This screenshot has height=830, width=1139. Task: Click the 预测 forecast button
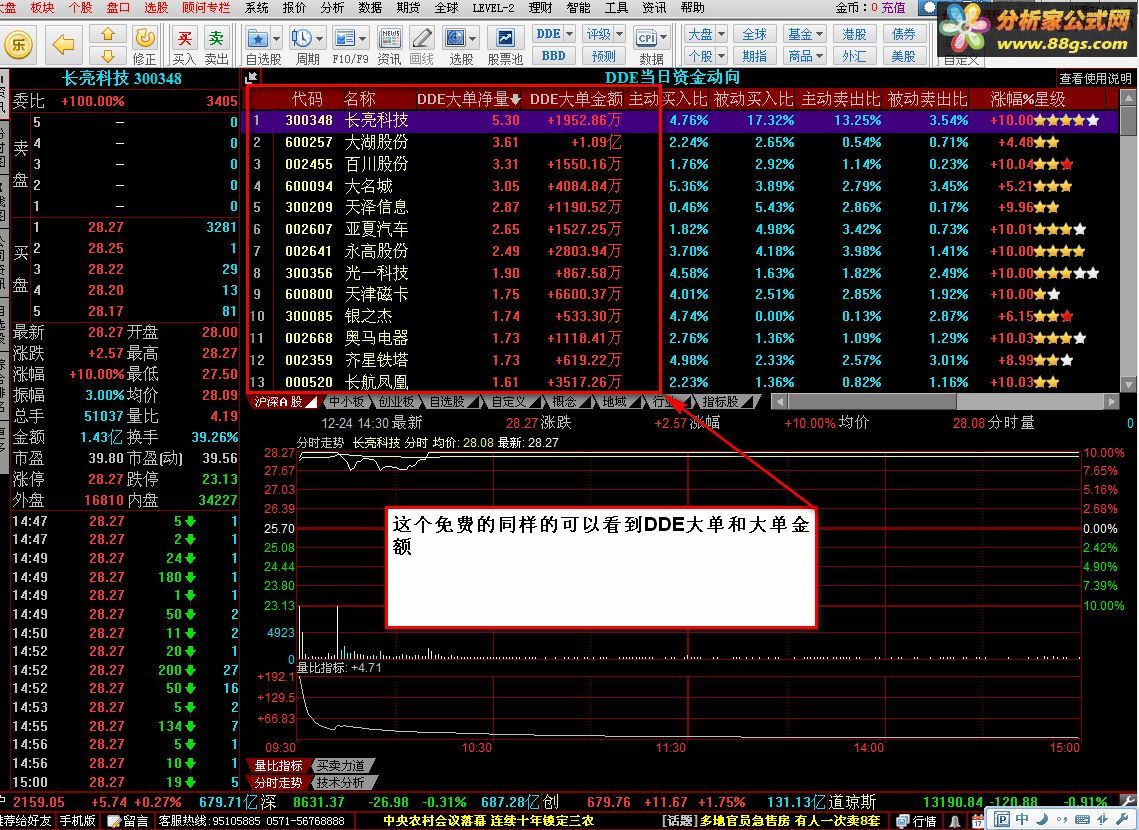[603, 55]
